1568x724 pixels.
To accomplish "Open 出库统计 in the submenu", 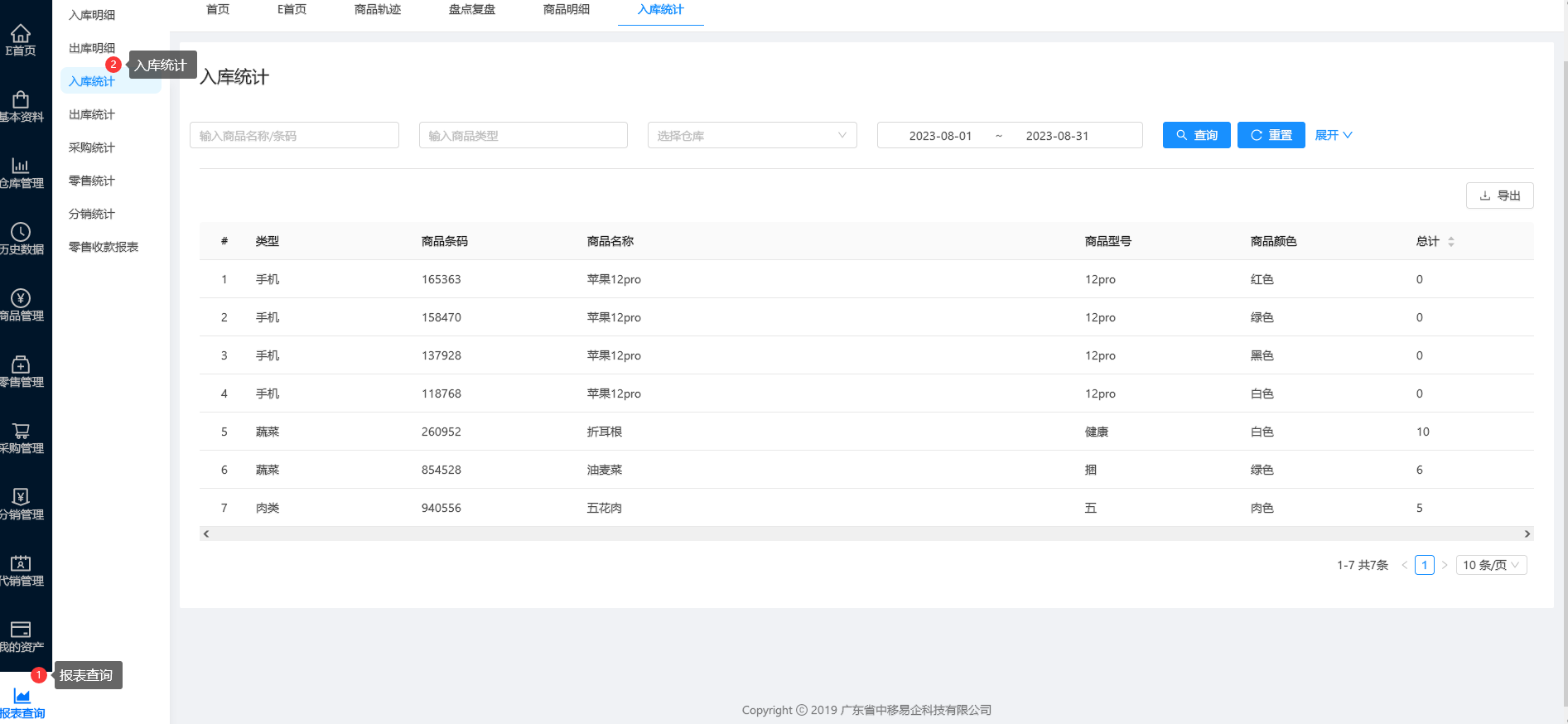I will (x=92, y=114).
